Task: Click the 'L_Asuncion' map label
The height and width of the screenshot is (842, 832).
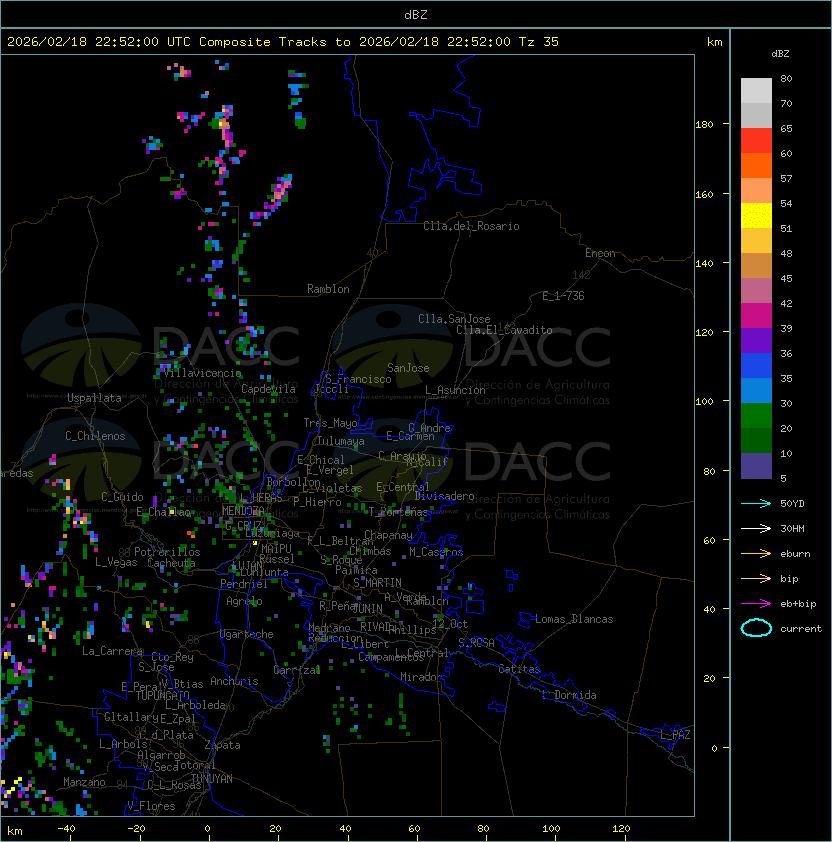Action: pos(455,390)
